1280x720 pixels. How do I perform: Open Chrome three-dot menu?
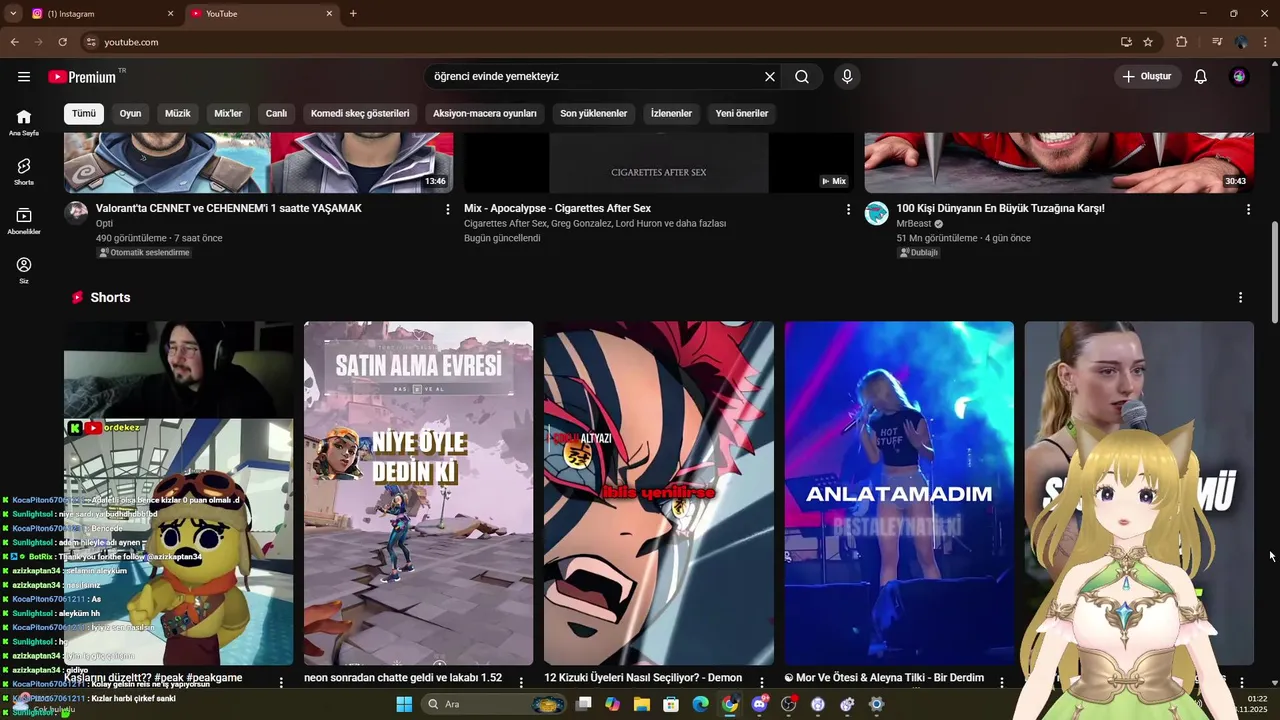[1265, 42]
